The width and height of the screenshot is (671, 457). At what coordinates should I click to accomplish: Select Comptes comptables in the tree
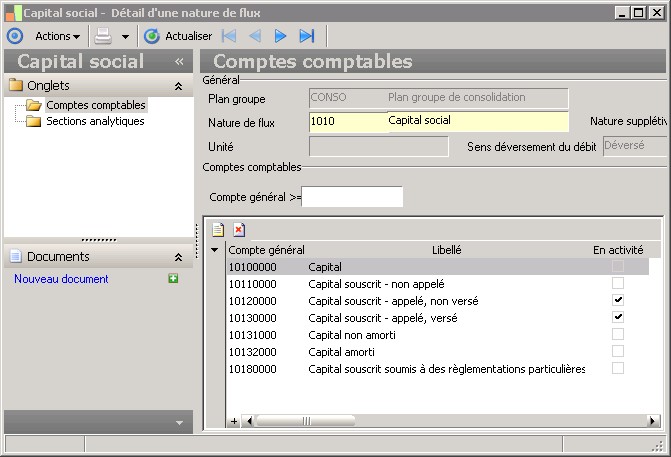96,105
